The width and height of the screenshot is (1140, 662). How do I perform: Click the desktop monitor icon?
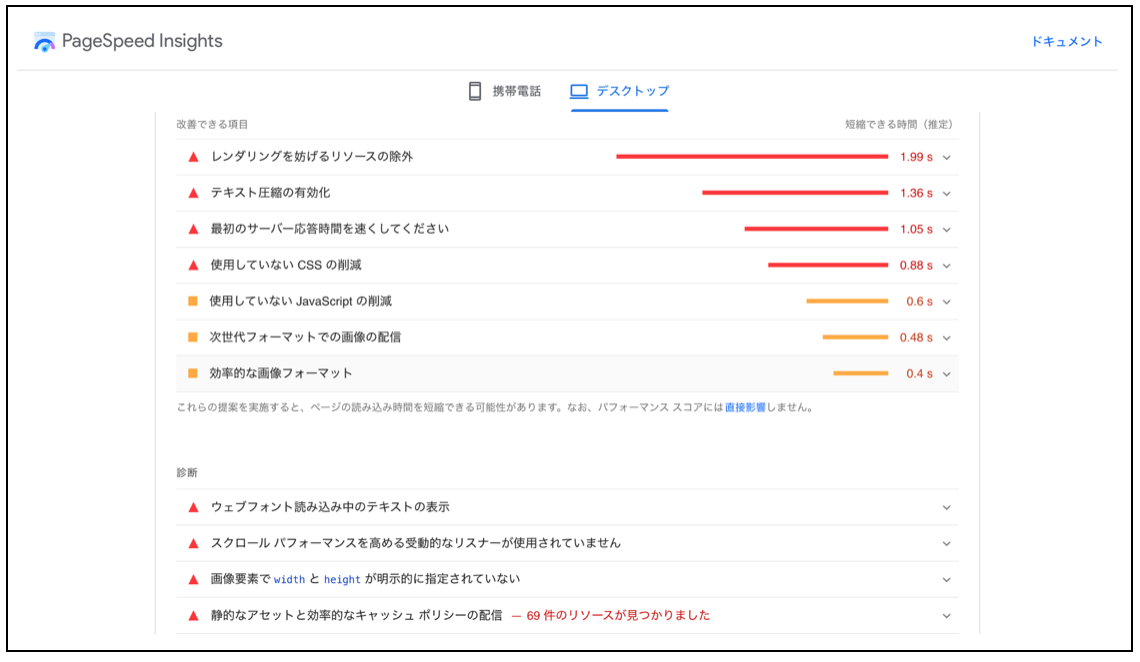(x=579, y=91)
